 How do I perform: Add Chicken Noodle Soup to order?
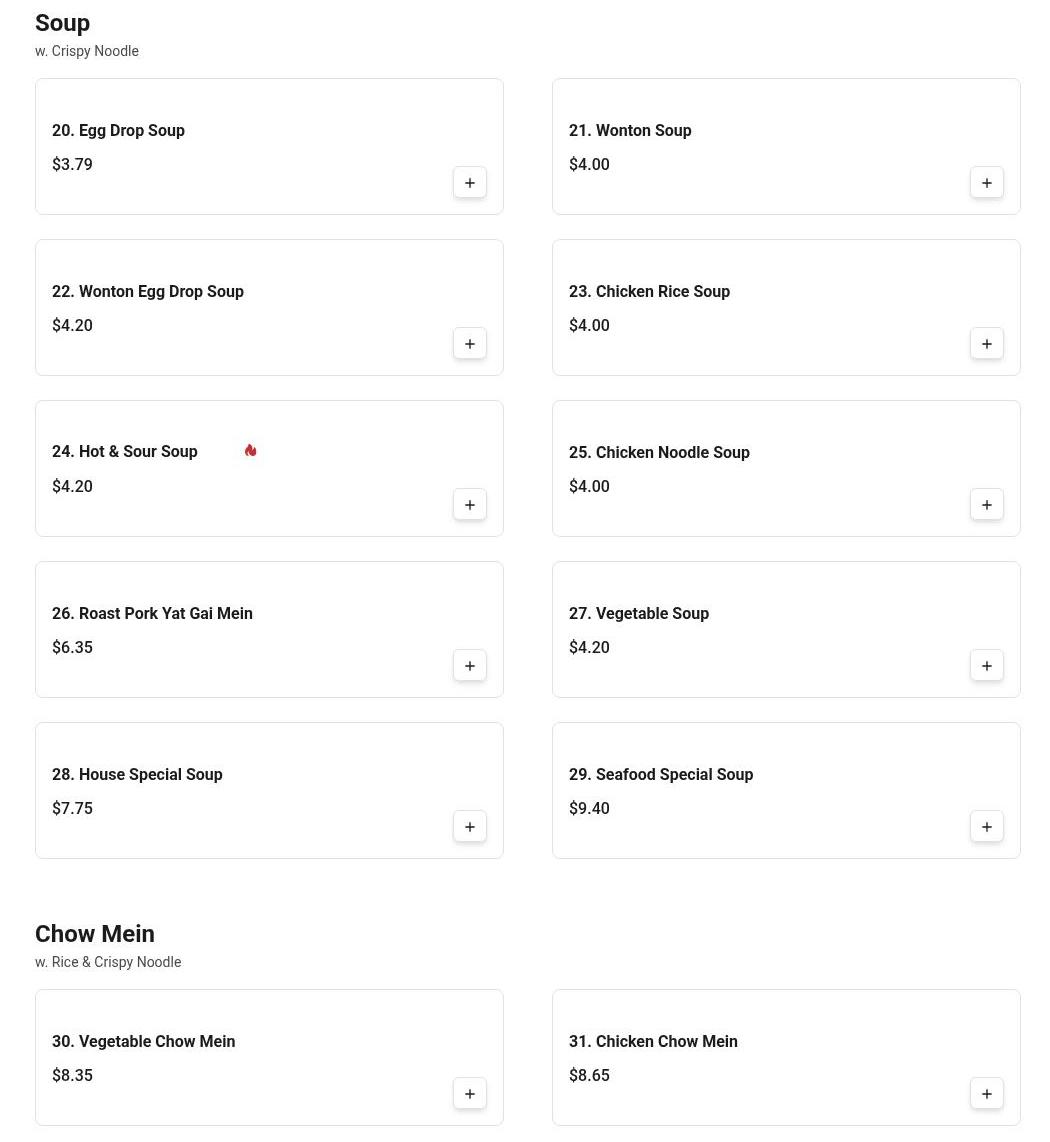click(987, 505)
